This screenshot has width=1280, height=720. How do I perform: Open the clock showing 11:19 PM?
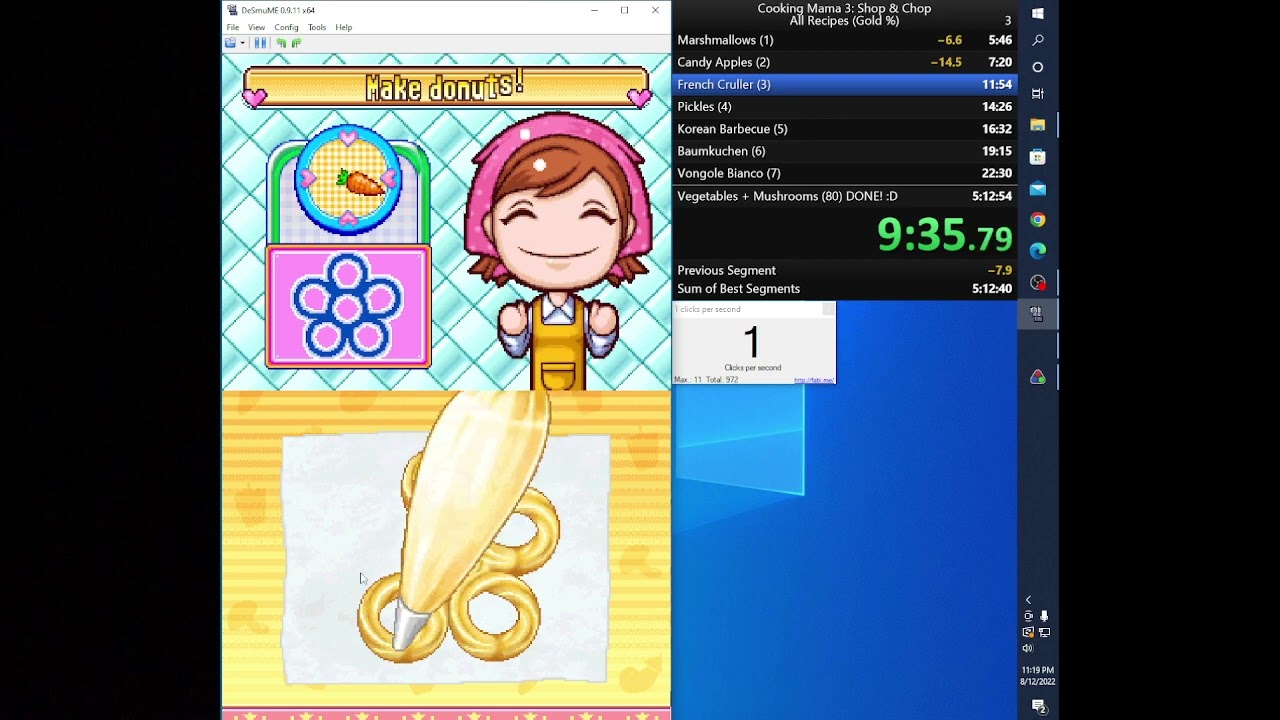[x=1037, y=676]
